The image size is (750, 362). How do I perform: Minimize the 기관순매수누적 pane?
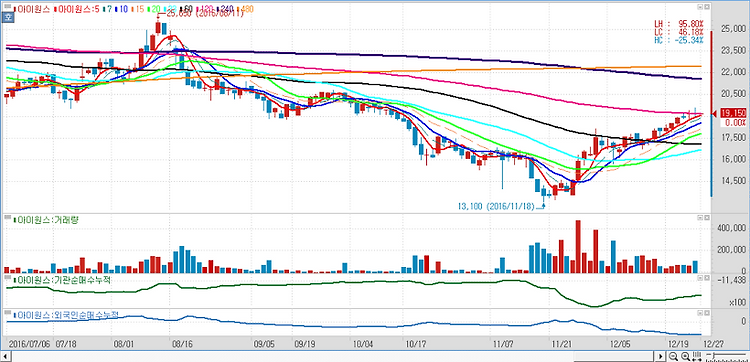[700, 278]
